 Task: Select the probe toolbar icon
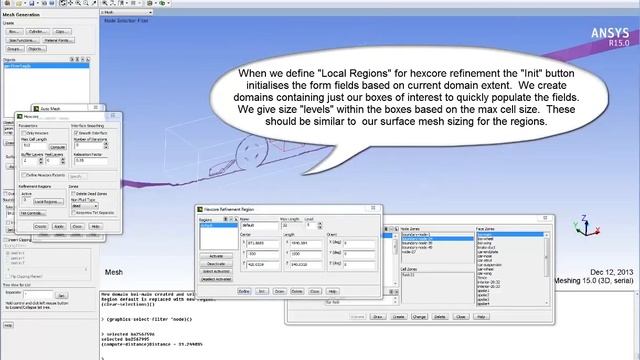(x=94, y=3)
